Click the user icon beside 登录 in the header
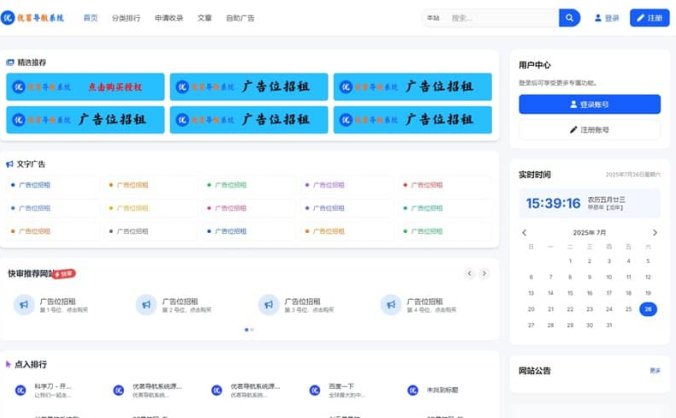Image resolution: width=676 pixels, height=418 pixels. click(x=598, y=18)
